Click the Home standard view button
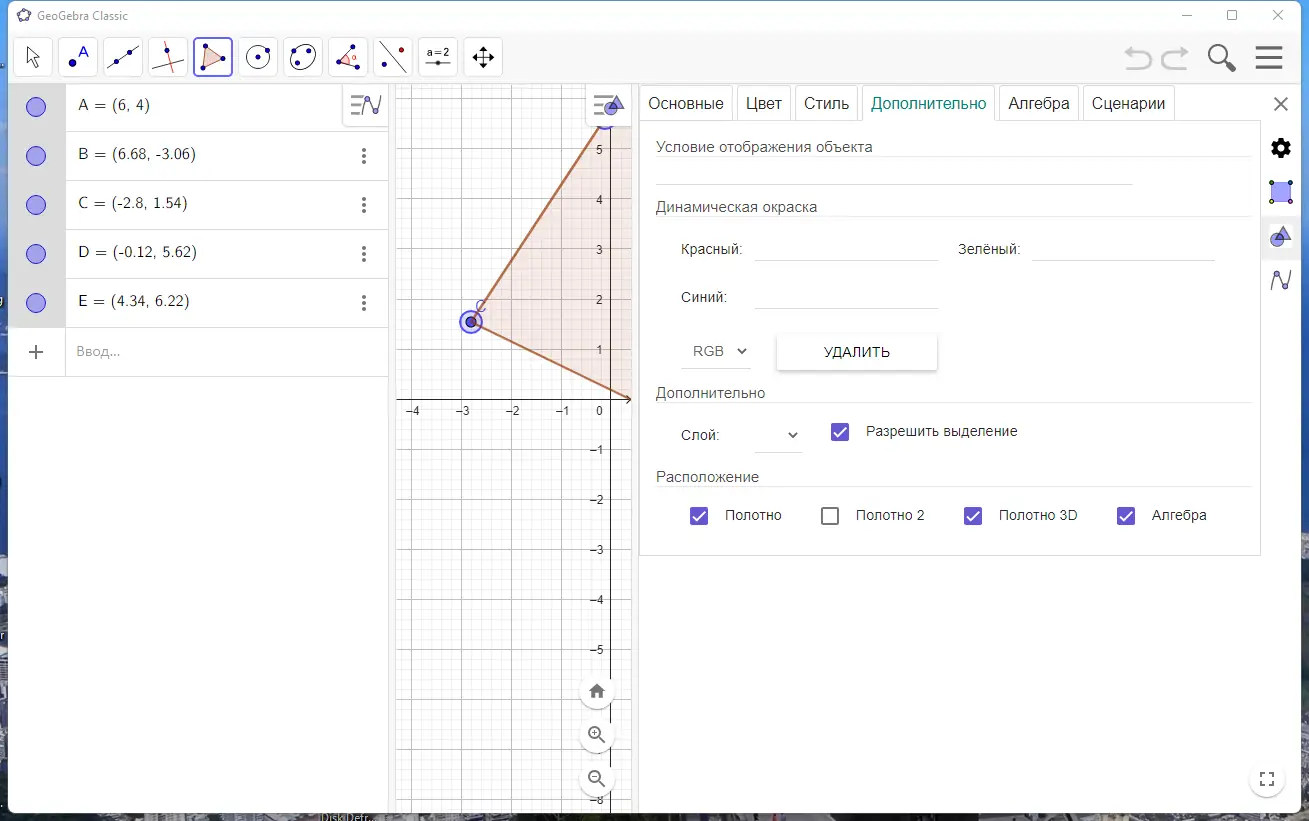 click(597, 691)
